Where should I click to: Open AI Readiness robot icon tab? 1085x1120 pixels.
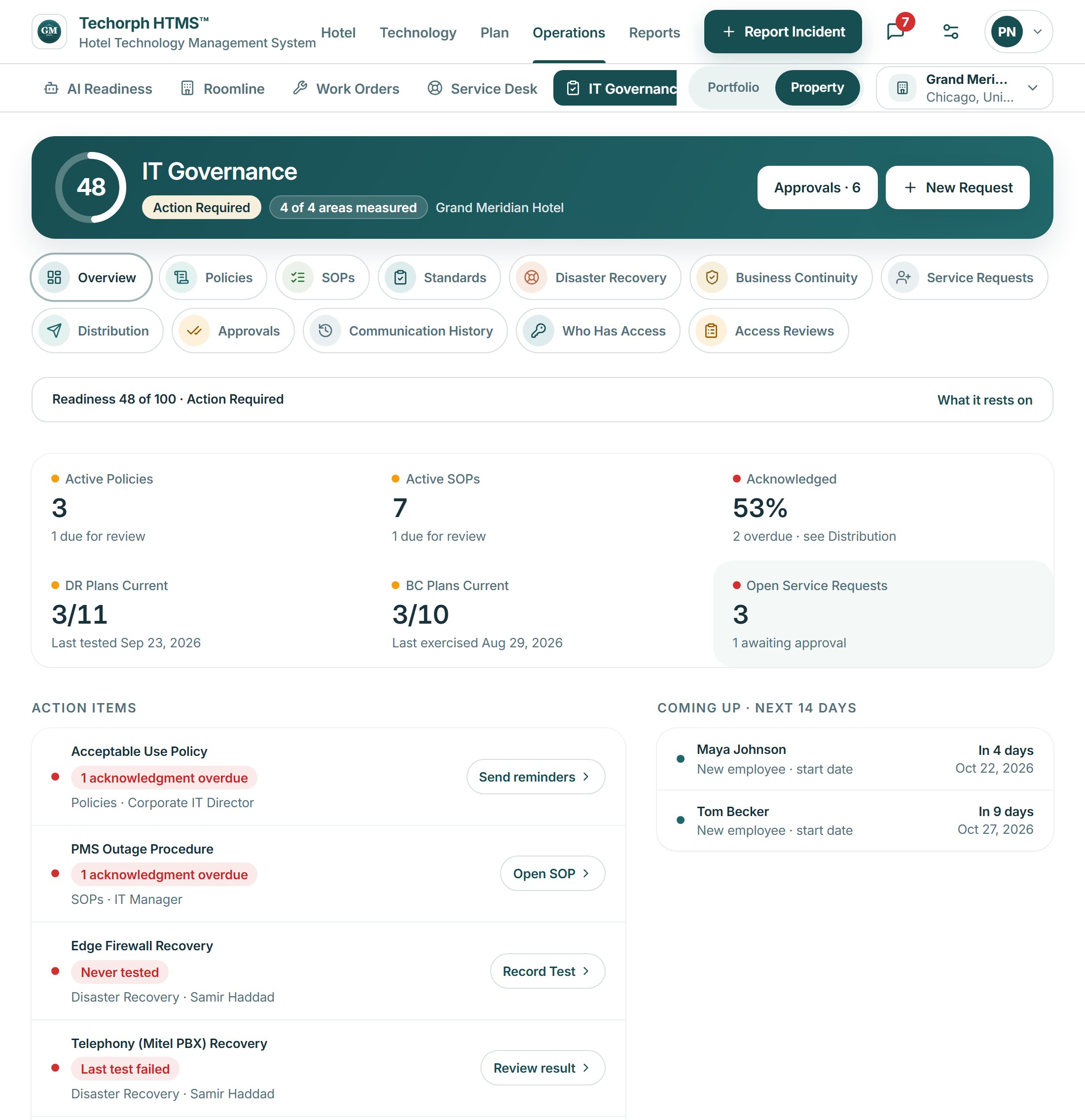[51, 89]
